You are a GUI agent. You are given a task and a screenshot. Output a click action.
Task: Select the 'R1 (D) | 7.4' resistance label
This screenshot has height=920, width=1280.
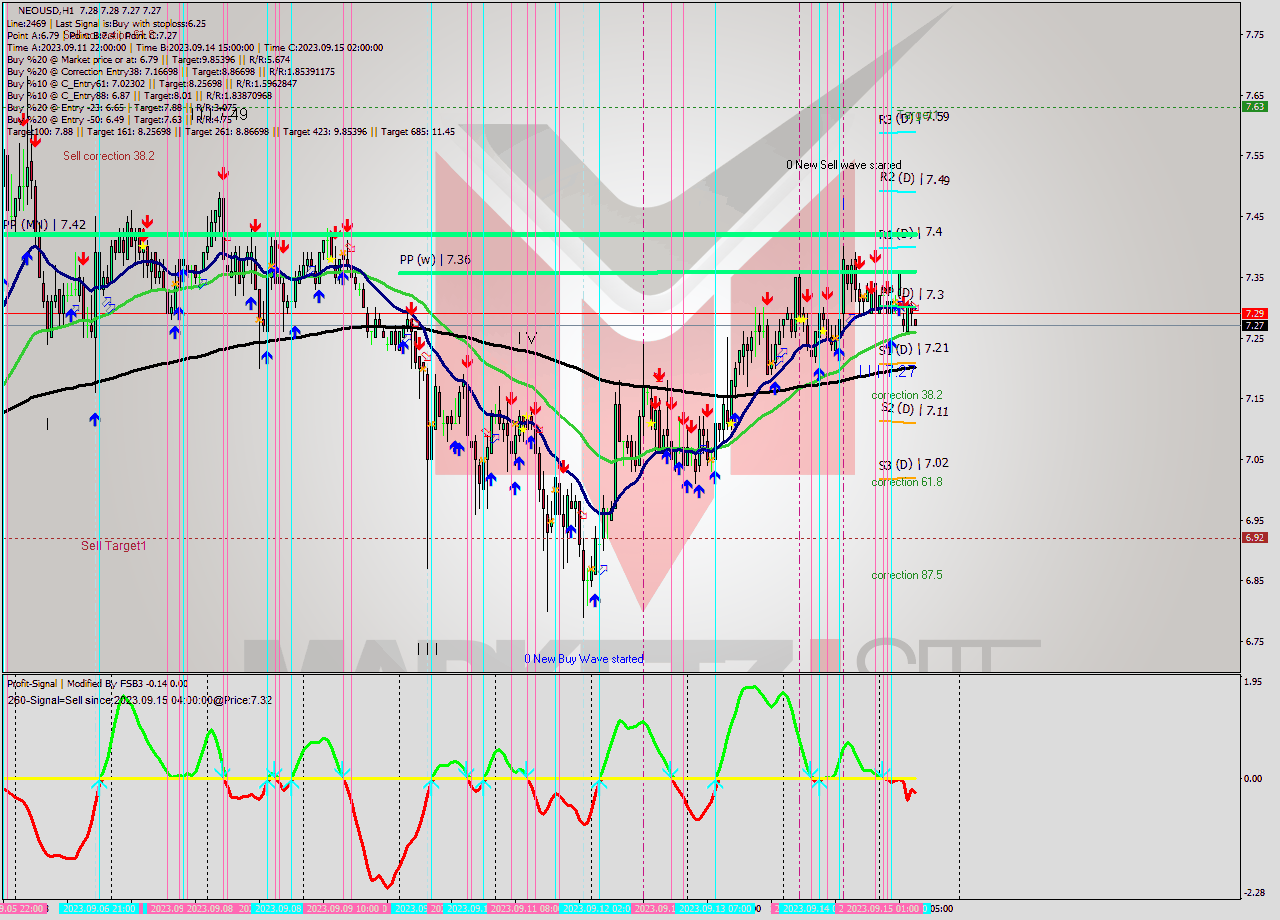(x=910, y=232)
